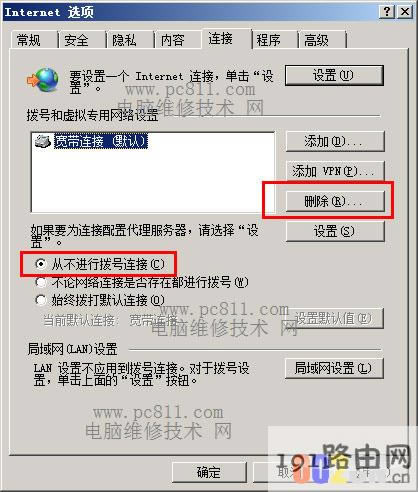
Task: Click the modem icon beside 宽带连接
Action: (43, 141)
